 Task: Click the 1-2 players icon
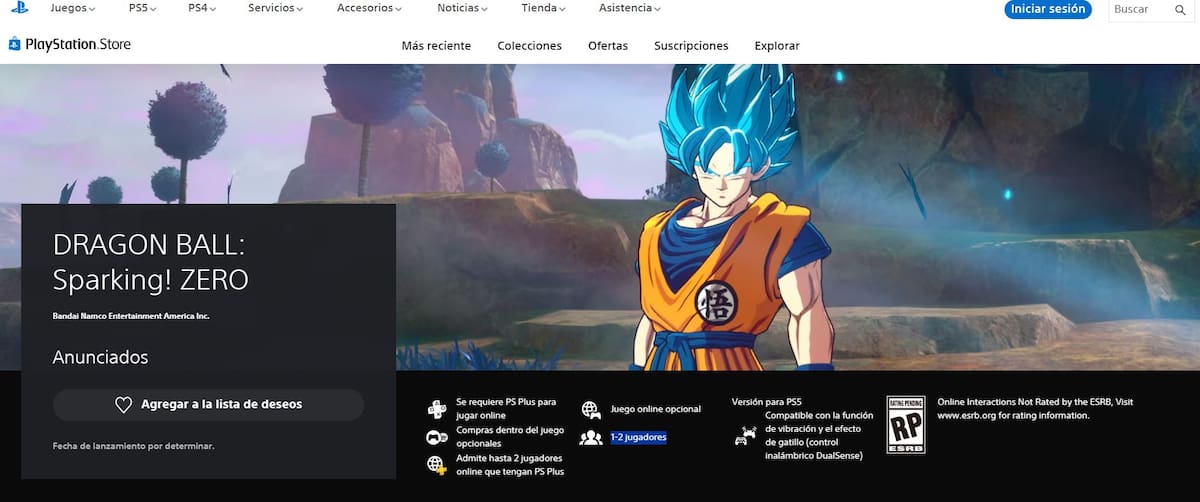(591, 437)
